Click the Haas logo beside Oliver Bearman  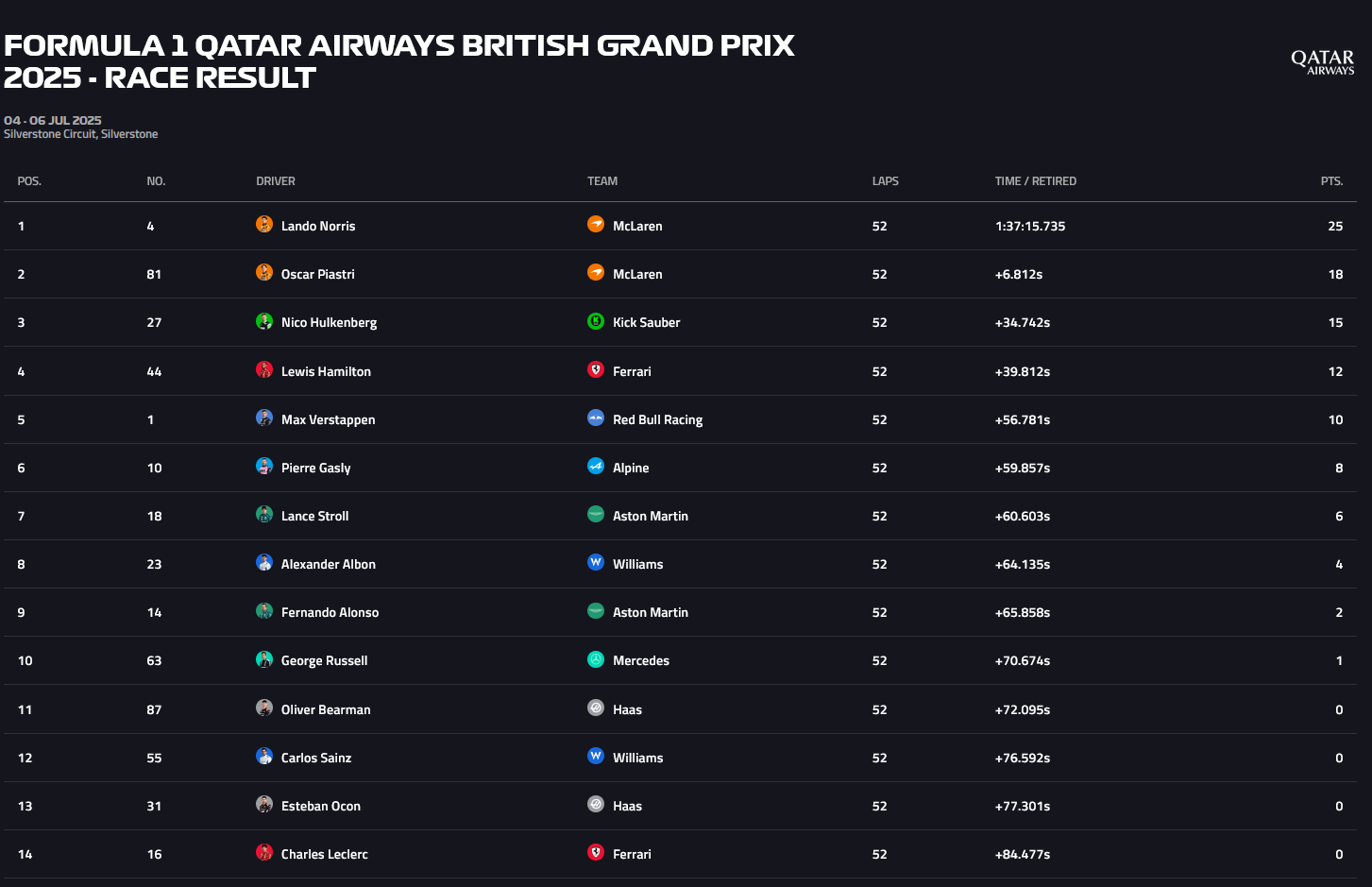click(x=596, y=708)
